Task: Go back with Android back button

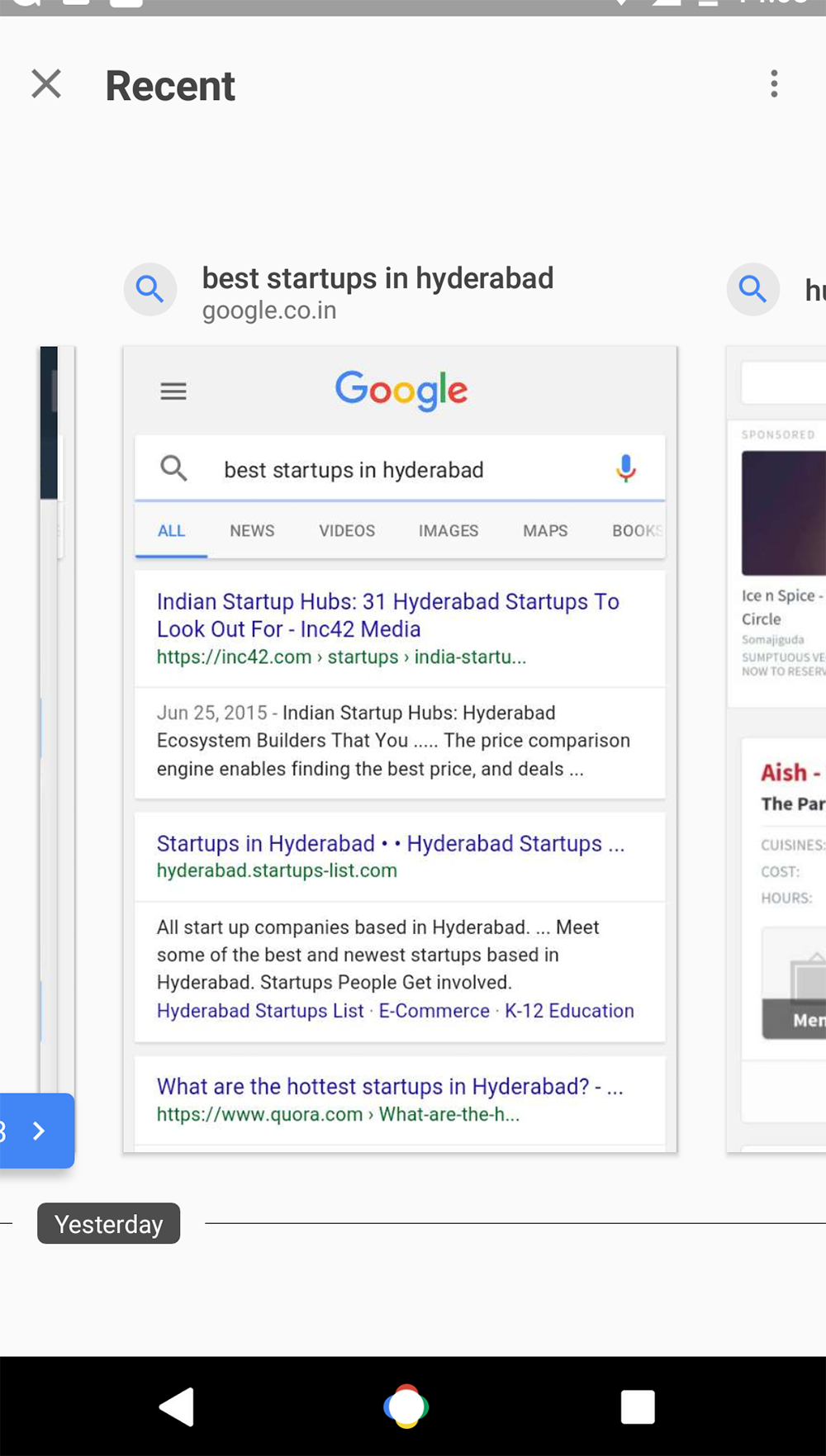Action: (x=177, y=1406)
